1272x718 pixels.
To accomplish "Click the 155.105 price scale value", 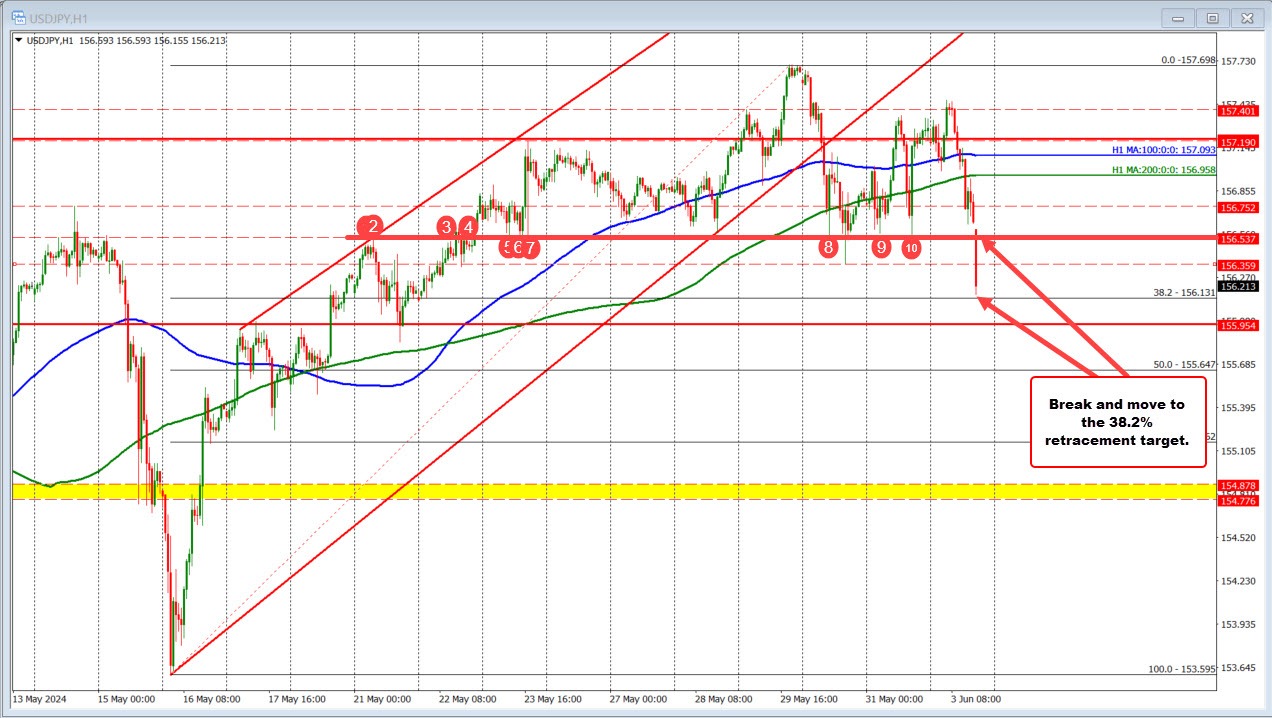I will tap(1240, 451).
